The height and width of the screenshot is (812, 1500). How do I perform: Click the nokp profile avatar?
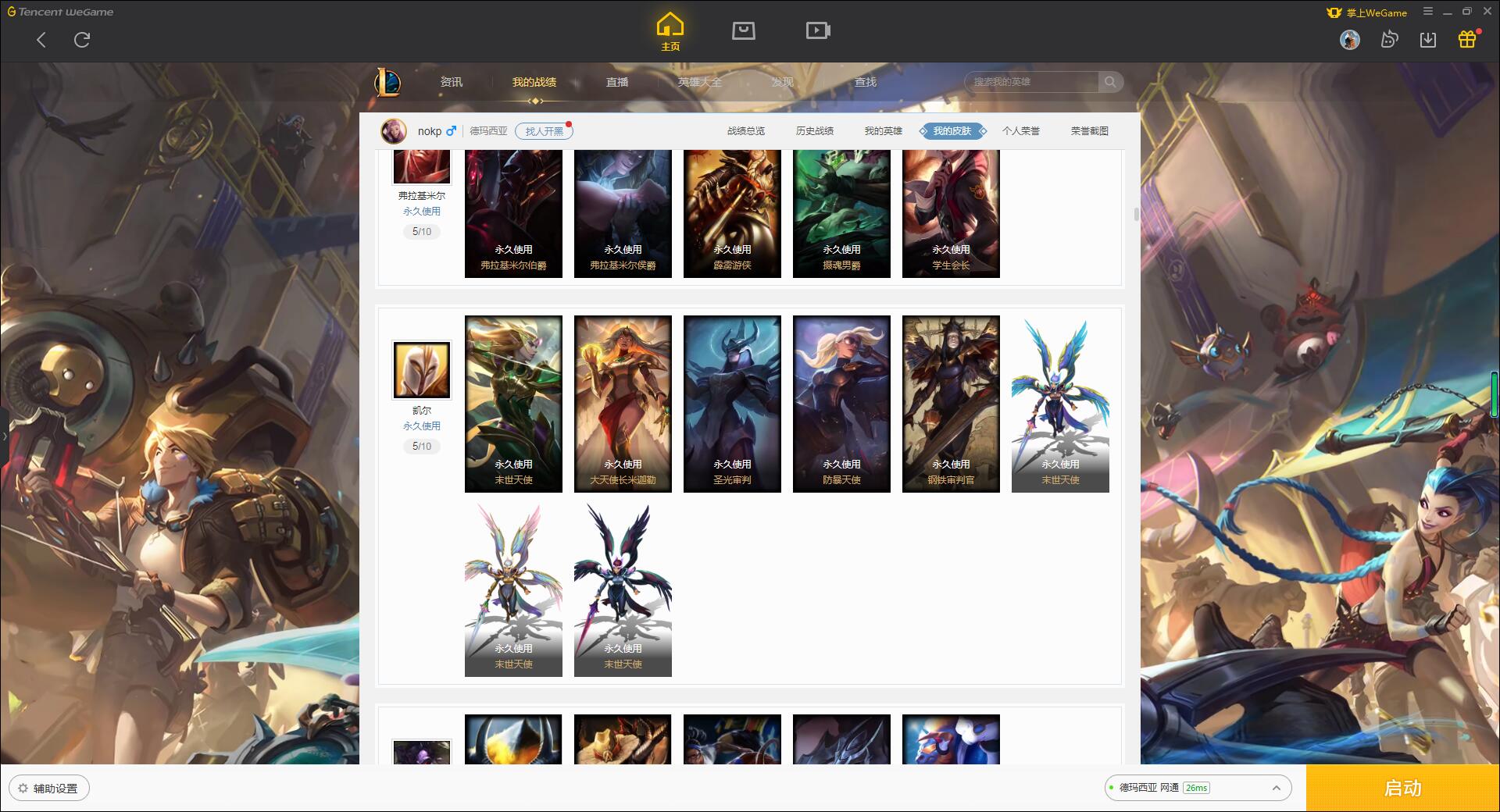point(394,131)
